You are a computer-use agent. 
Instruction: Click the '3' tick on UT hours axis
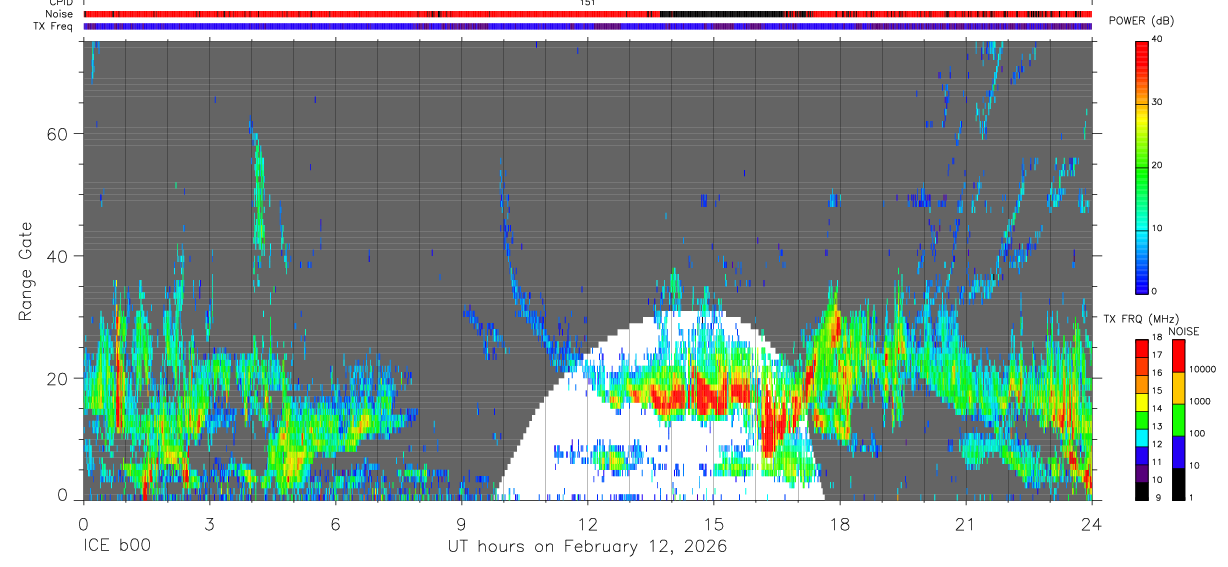[209, 524]
